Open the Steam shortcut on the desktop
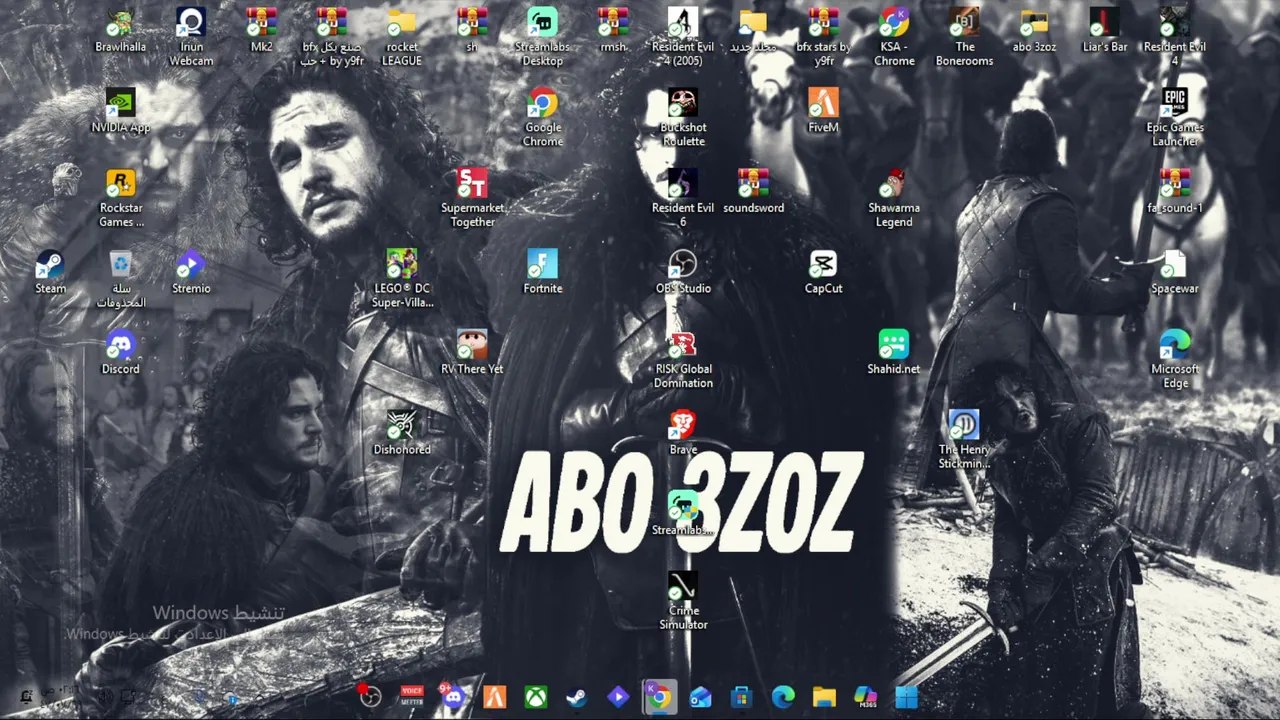Image resolution: width=1280 pixels, height=720 pixels. [x=50, y=272]
